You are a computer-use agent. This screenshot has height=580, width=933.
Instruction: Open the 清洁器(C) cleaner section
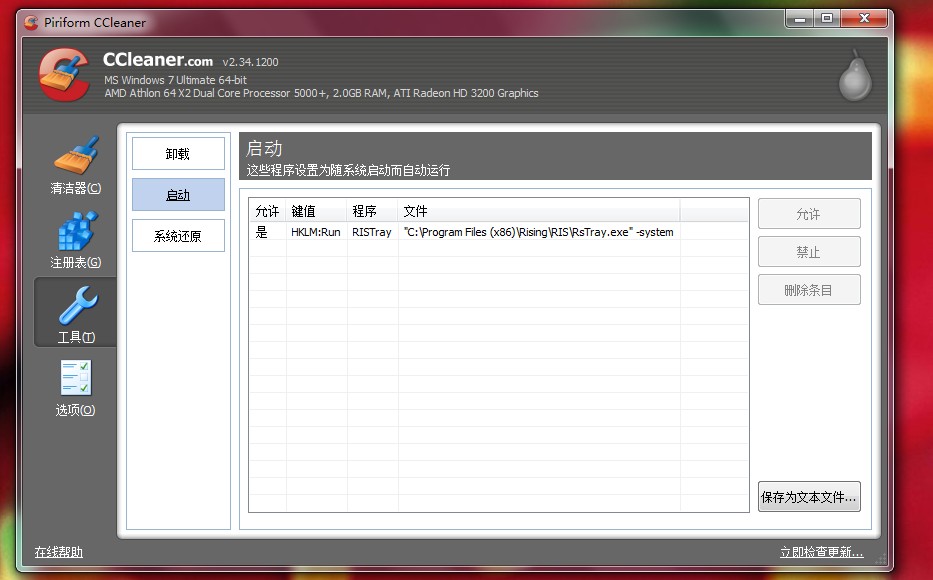[x=76, y=165]
